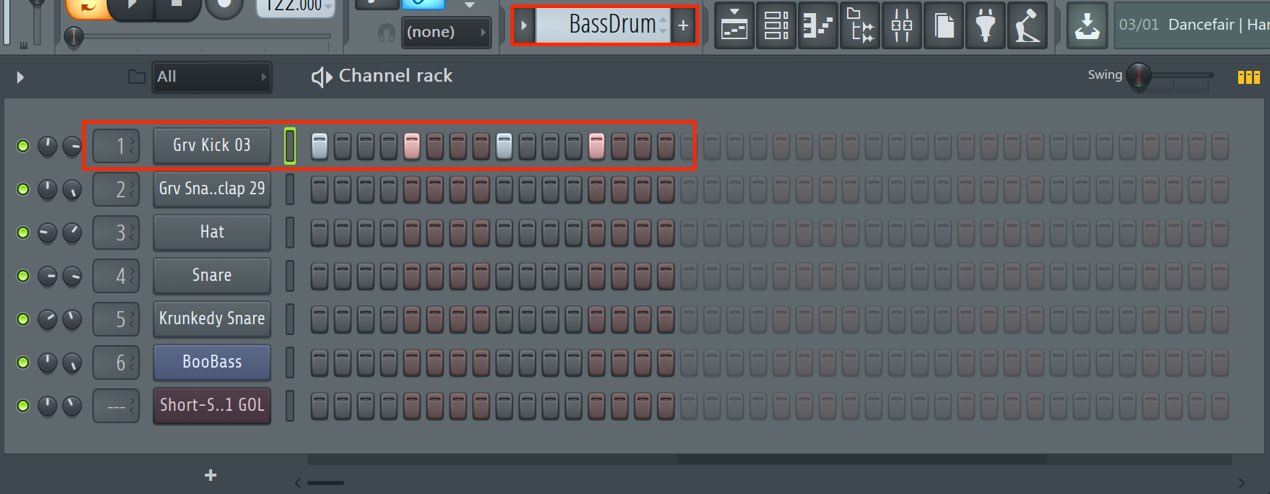The image size is (1270, 494).
Task: Click the record button in transport
Action: (224, 8)
